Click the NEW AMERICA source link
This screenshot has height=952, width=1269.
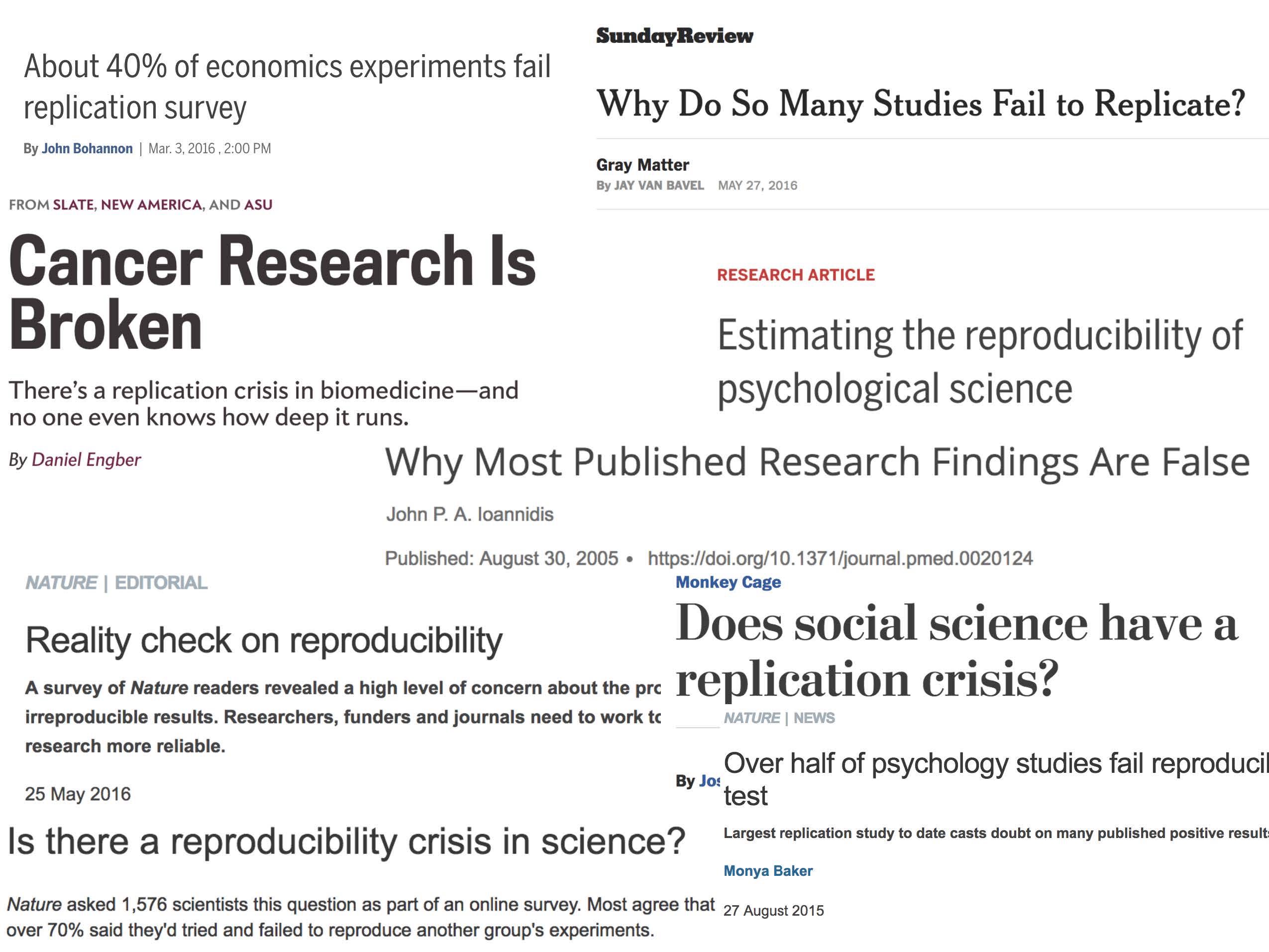click(151, 205)
